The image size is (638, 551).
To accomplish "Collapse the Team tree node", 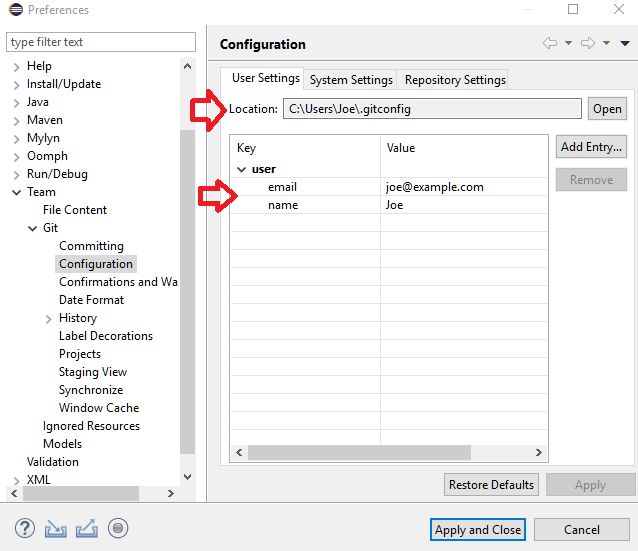I will tap(16, 192).
